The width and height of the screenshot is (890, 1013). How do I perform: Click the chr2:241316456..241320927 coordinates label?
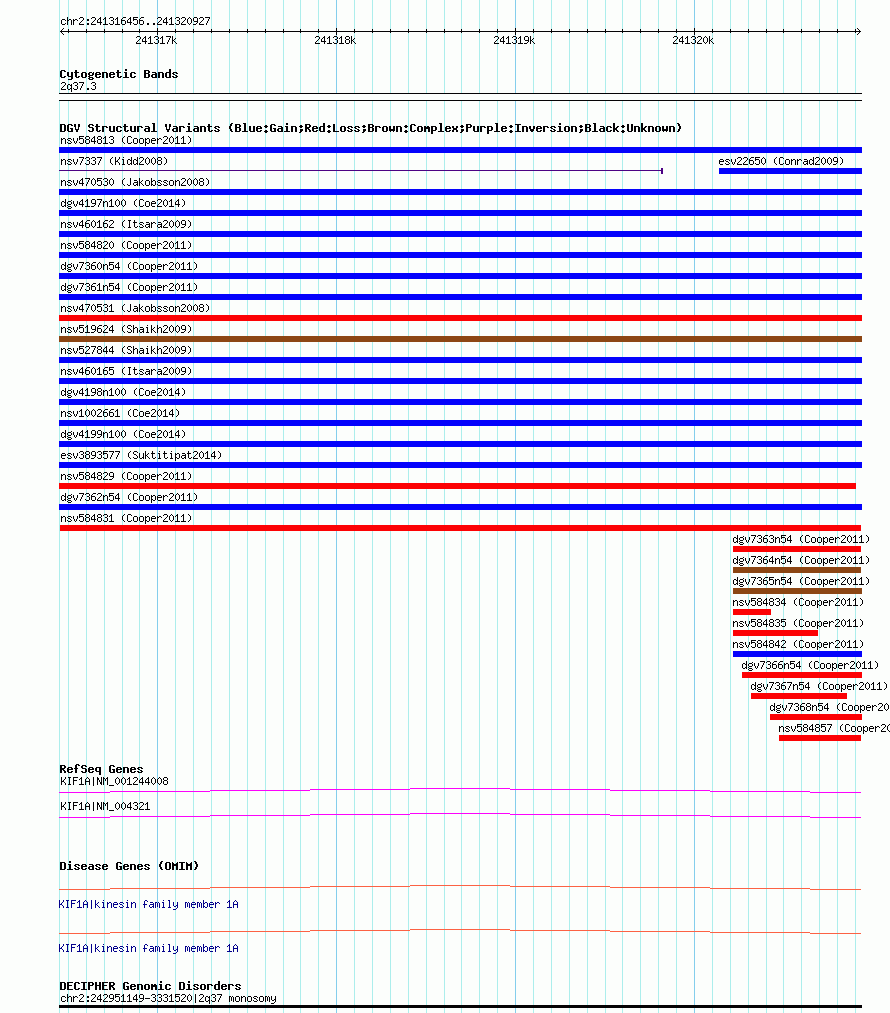coord(135,21)
